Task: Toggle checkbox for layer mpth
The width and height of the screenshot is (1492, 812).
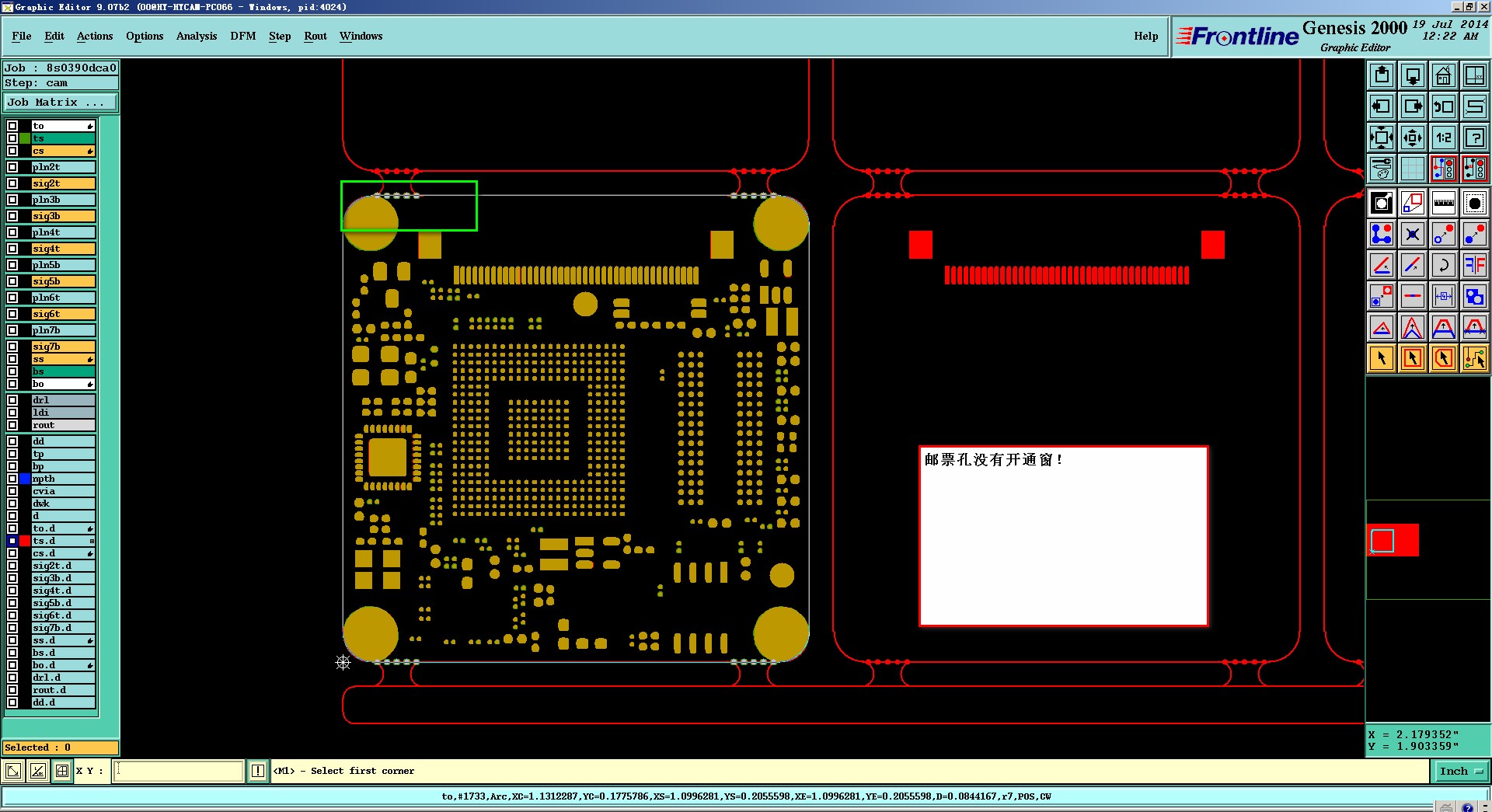Action: pyautogui.click(x=12, y=479)
